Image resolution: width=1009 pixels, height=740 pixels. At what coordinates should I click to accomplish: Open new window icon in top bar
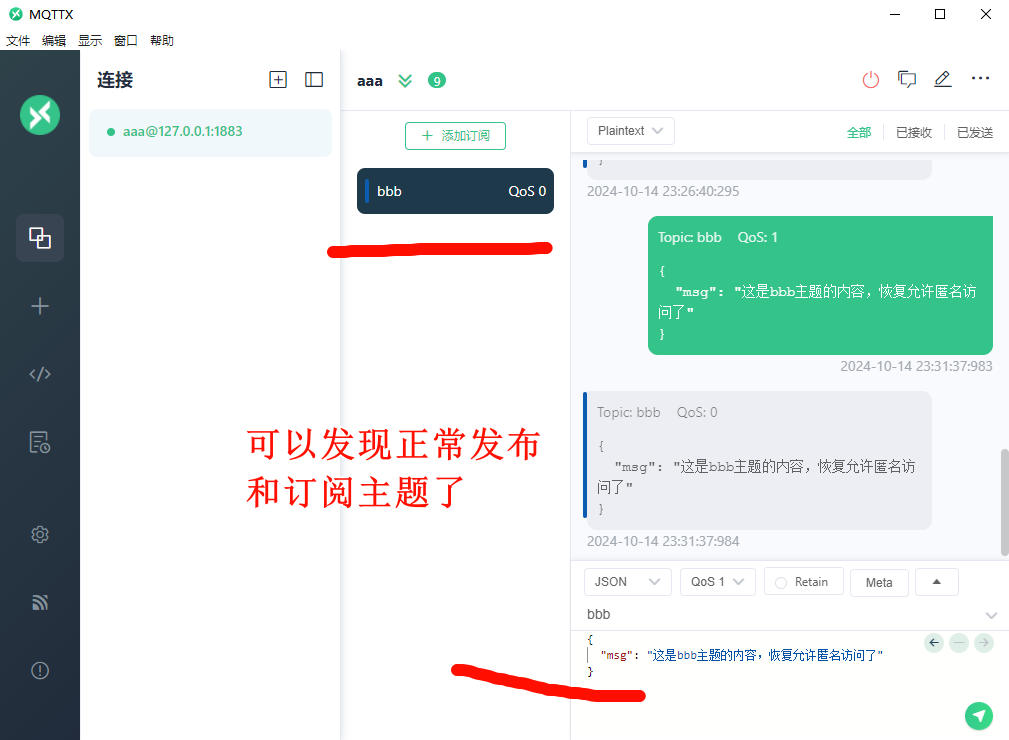[907, 79]
